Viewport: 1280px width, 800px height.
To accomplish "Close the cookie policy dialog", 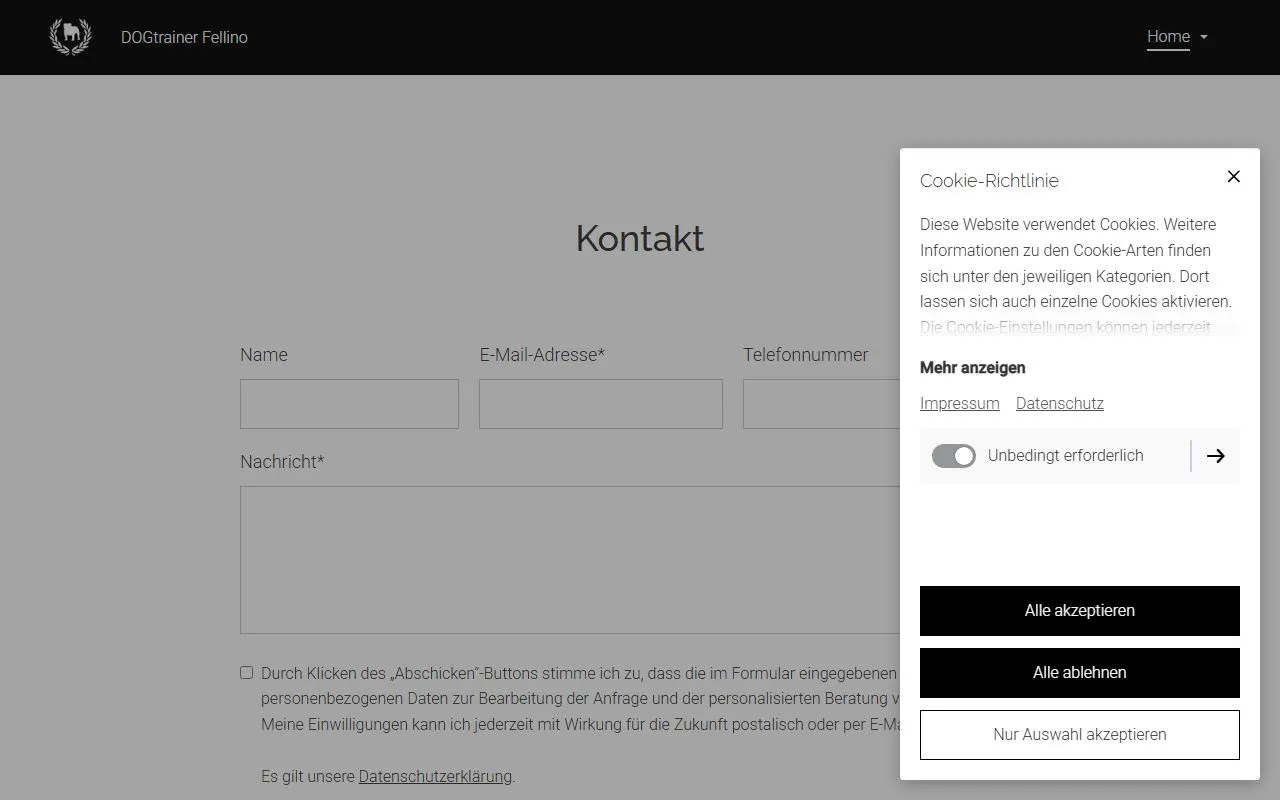I will coord(1233,177).
